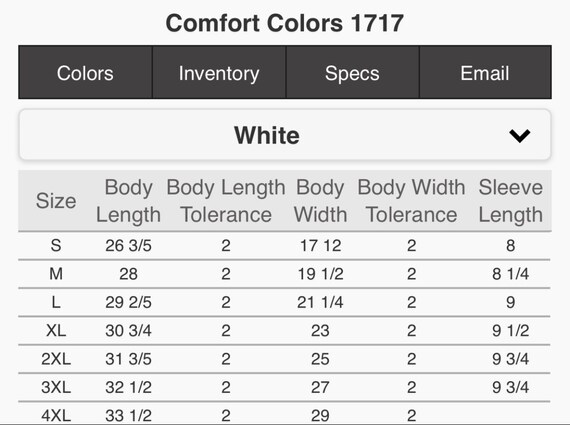570x425 pixels.
Task: Click the Sleeve Length column header
Action: point(510,201)
